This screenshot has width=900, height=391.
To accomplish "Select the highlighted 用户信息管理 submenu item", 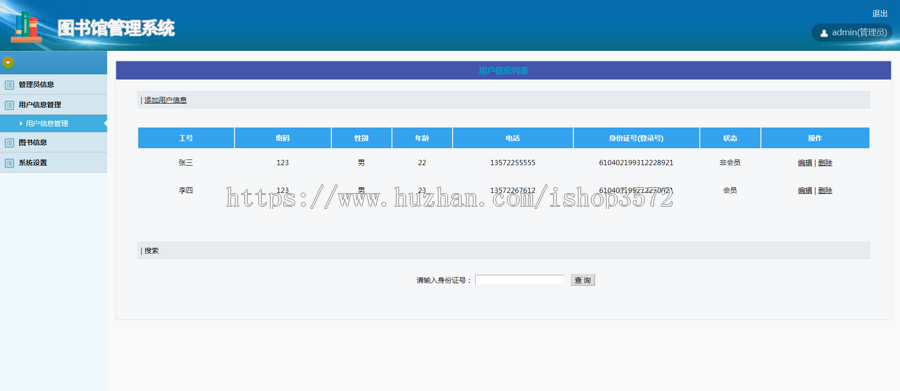I will point(53,123).
